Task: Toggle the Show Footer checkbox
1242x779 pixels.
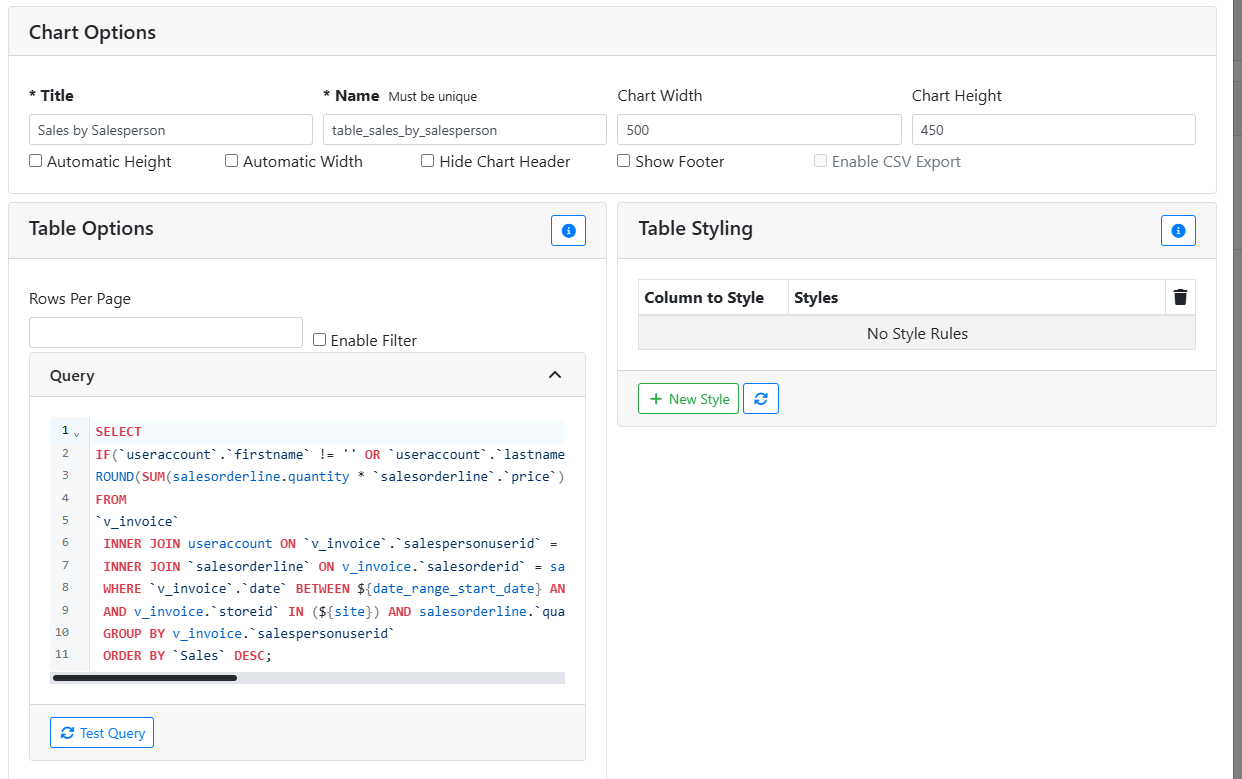Action: point(624,161)
